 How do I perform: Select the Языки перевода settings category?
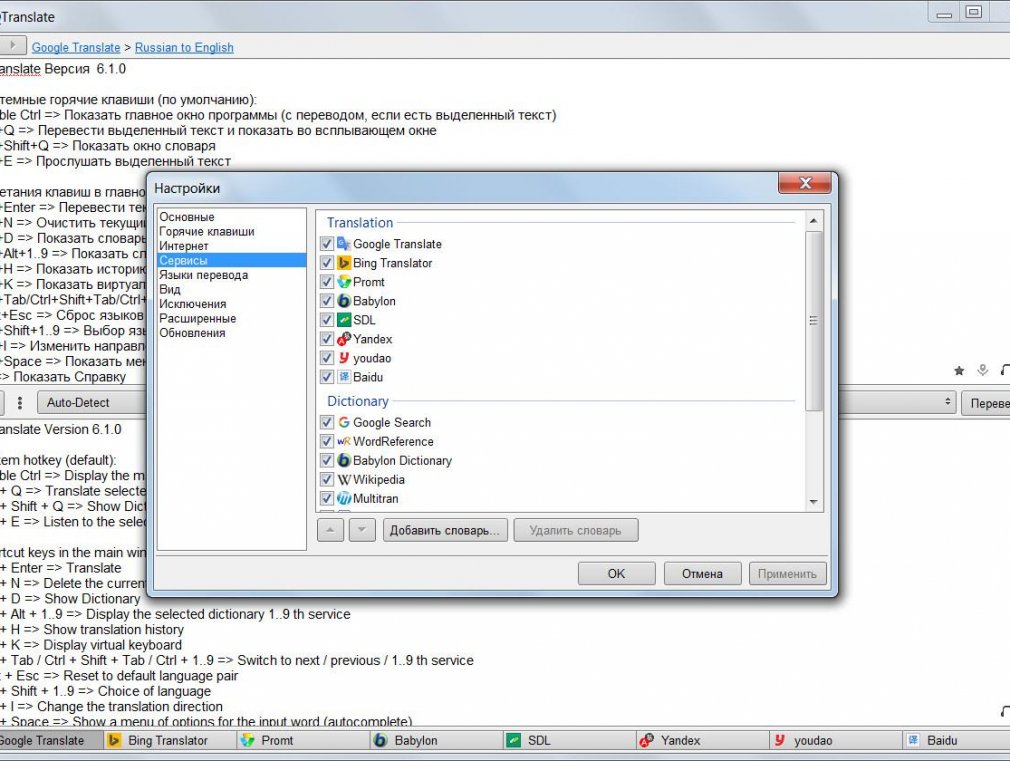click(231, 275)
